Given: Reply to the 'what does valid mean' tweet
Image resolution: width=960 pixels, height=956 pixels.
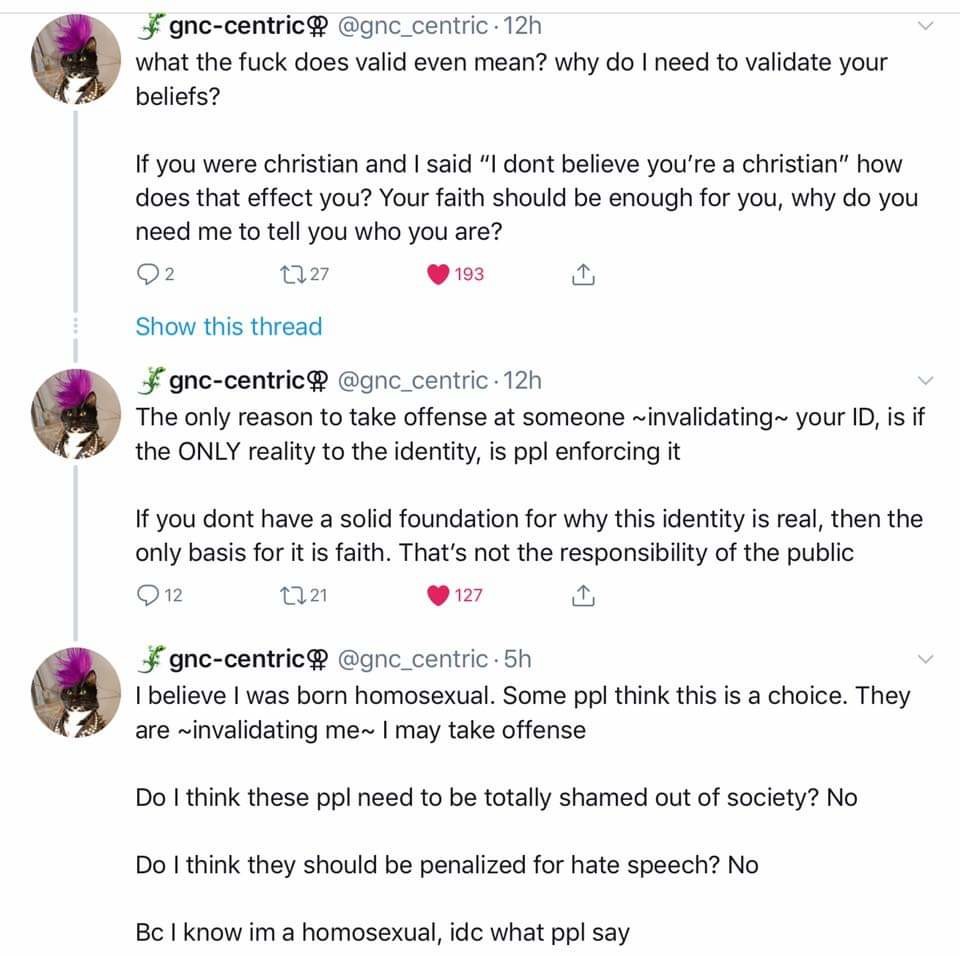Looking at the screenshot, I should pos(145,274).
